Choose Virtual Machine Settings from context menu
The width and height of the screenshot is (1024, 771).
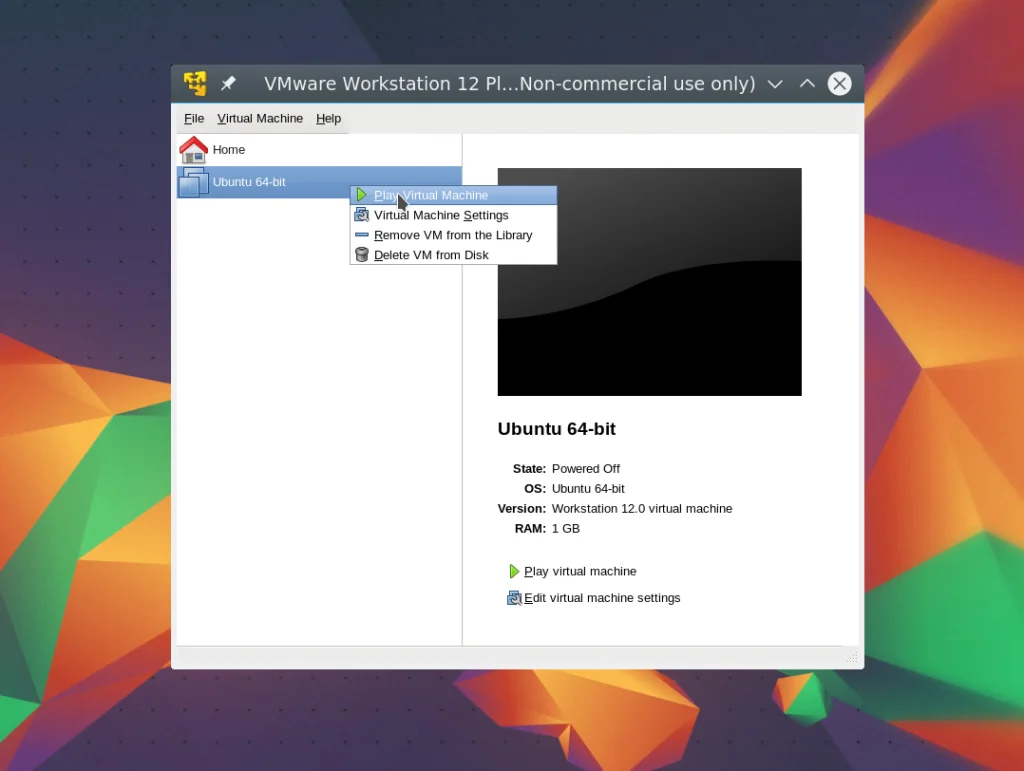[x=454, y=215]
